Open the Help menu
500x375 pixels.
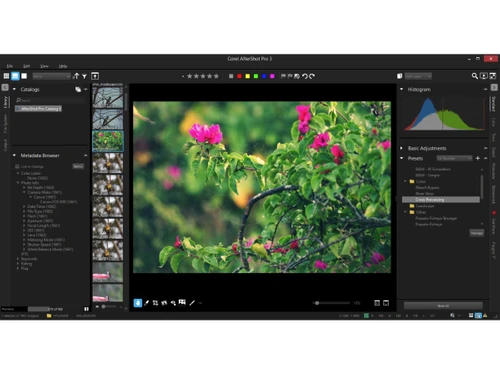pos(63,66)
